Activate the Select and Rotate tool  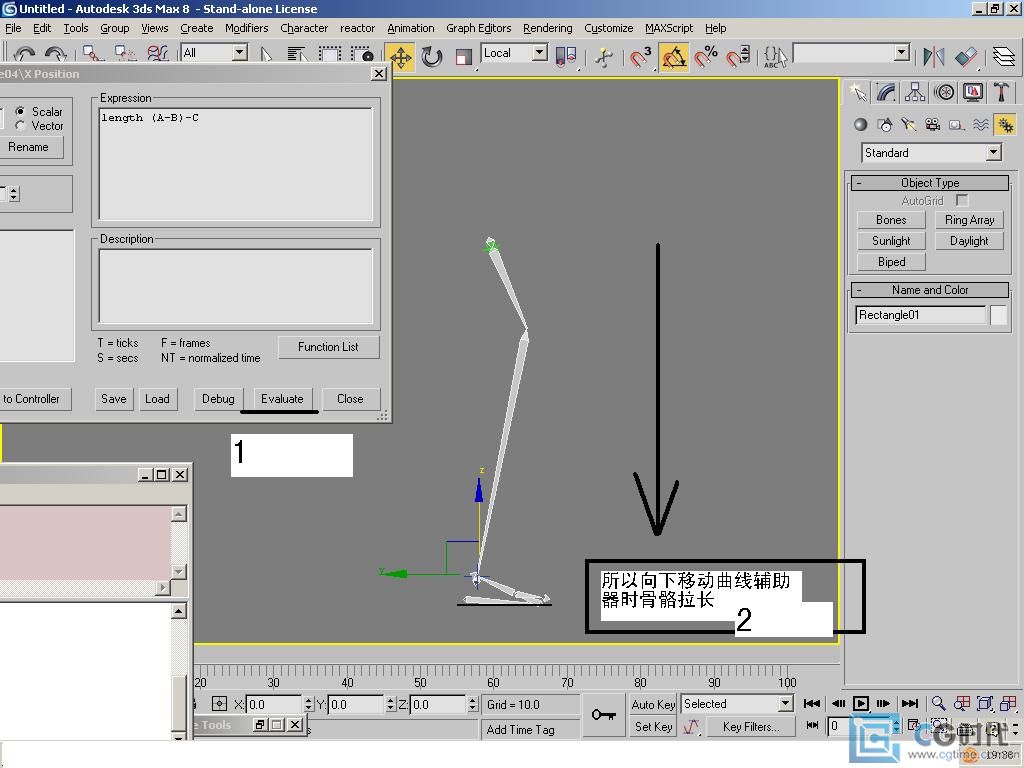pos(432,56)
